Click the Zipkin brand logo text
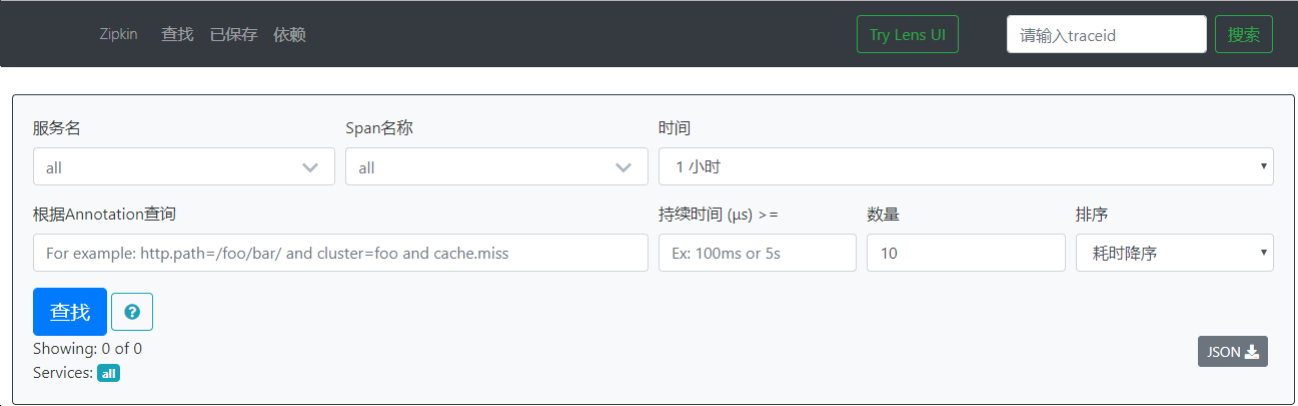 pos(118,34)
